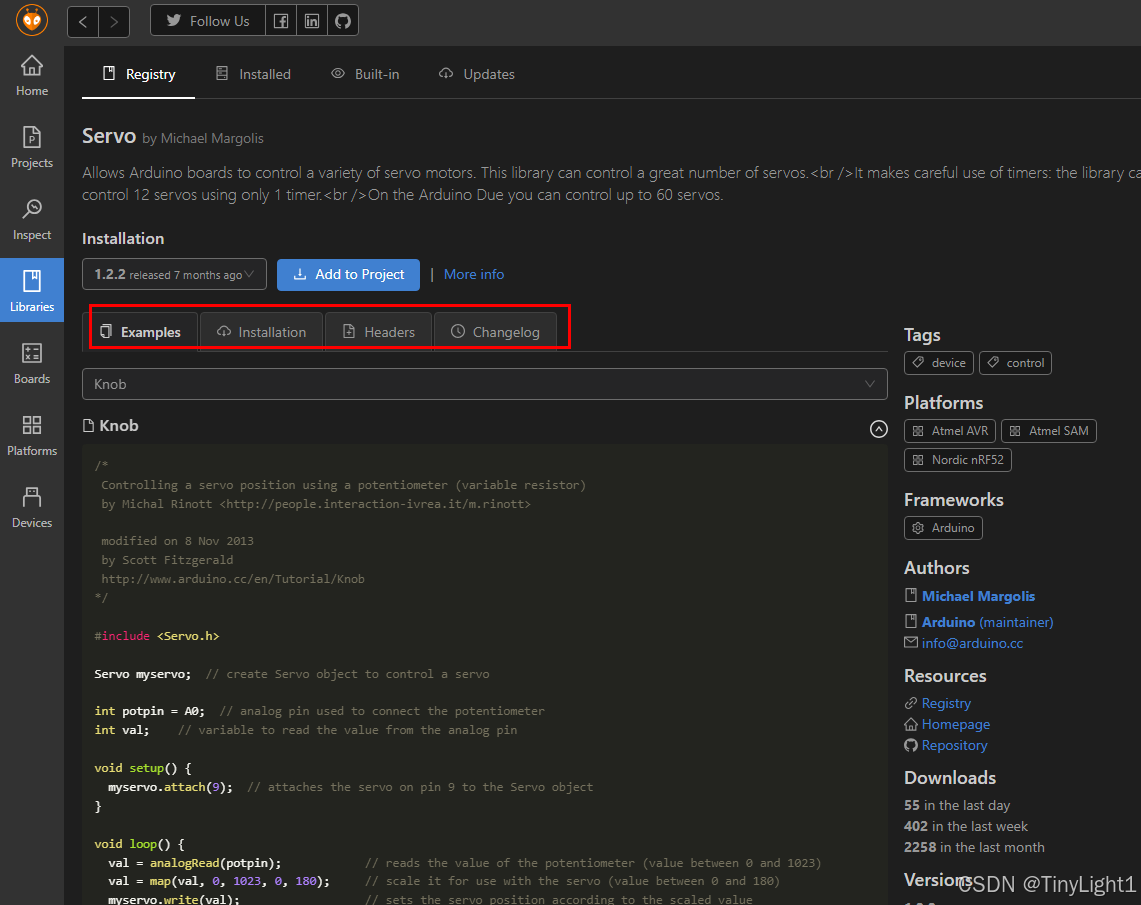
Task: Click the Atmel SAM platform tag
Action: coord(1049,431)
